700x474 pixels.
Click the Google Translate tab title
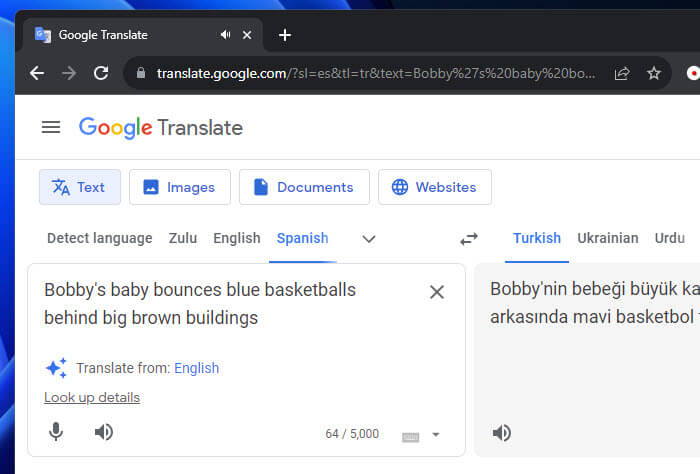103,35
